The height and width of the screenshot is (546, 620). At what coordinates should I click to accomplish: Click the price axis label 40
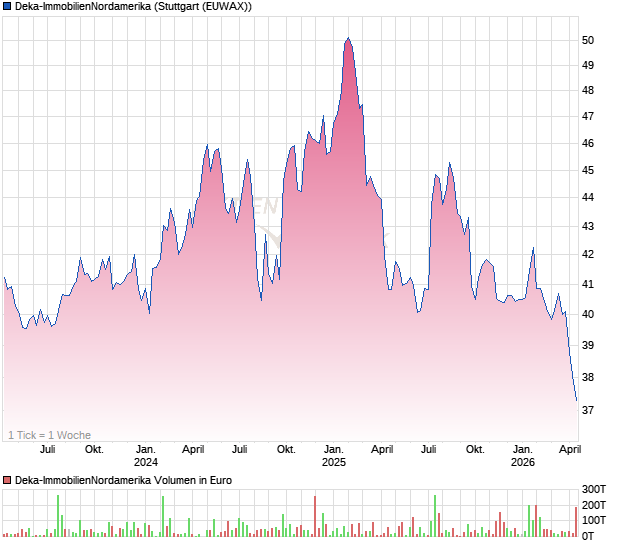coord(588,314)
